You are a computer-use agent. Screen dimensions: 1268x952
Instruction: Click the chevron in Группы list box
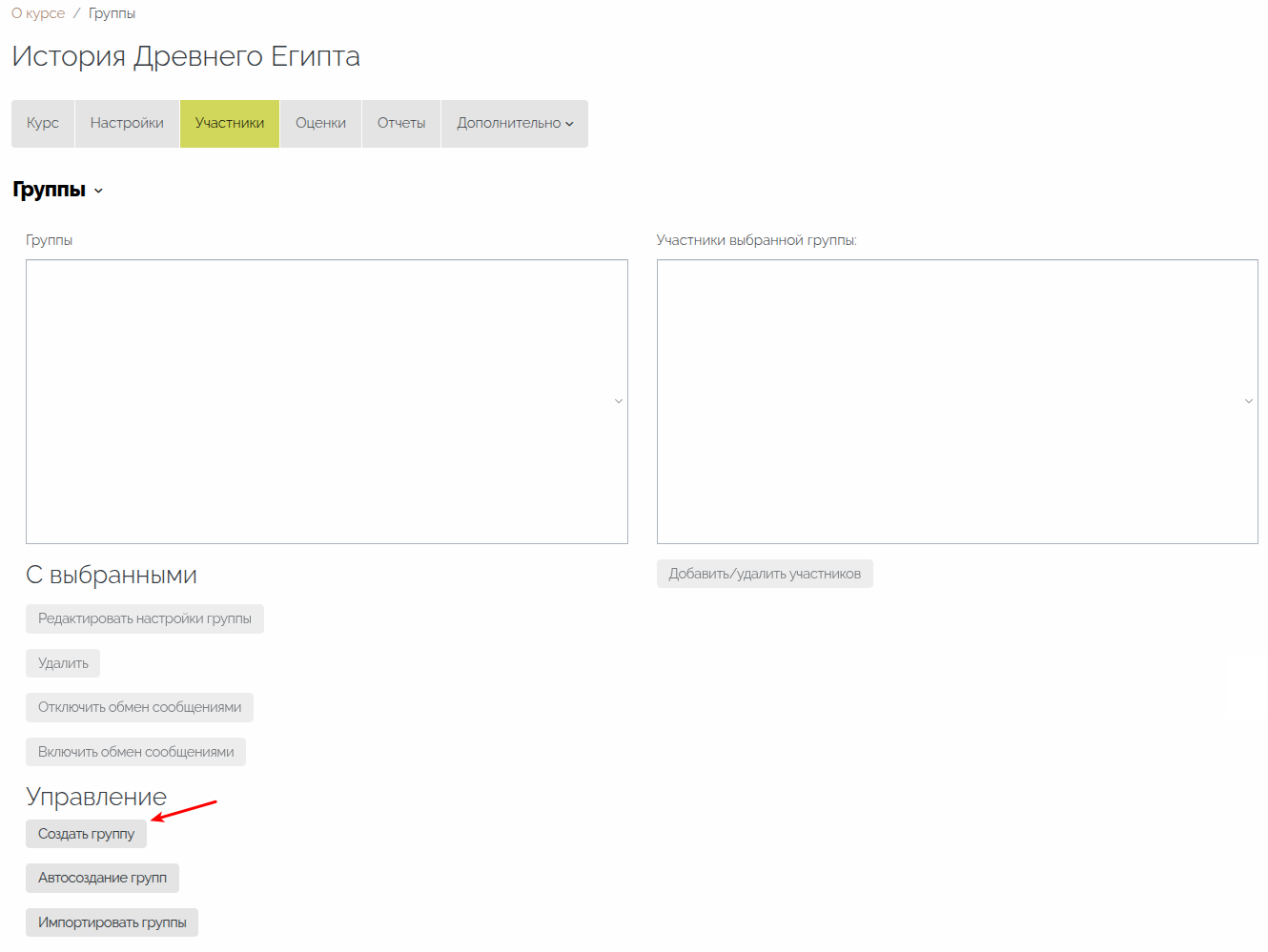coord(619,401)
